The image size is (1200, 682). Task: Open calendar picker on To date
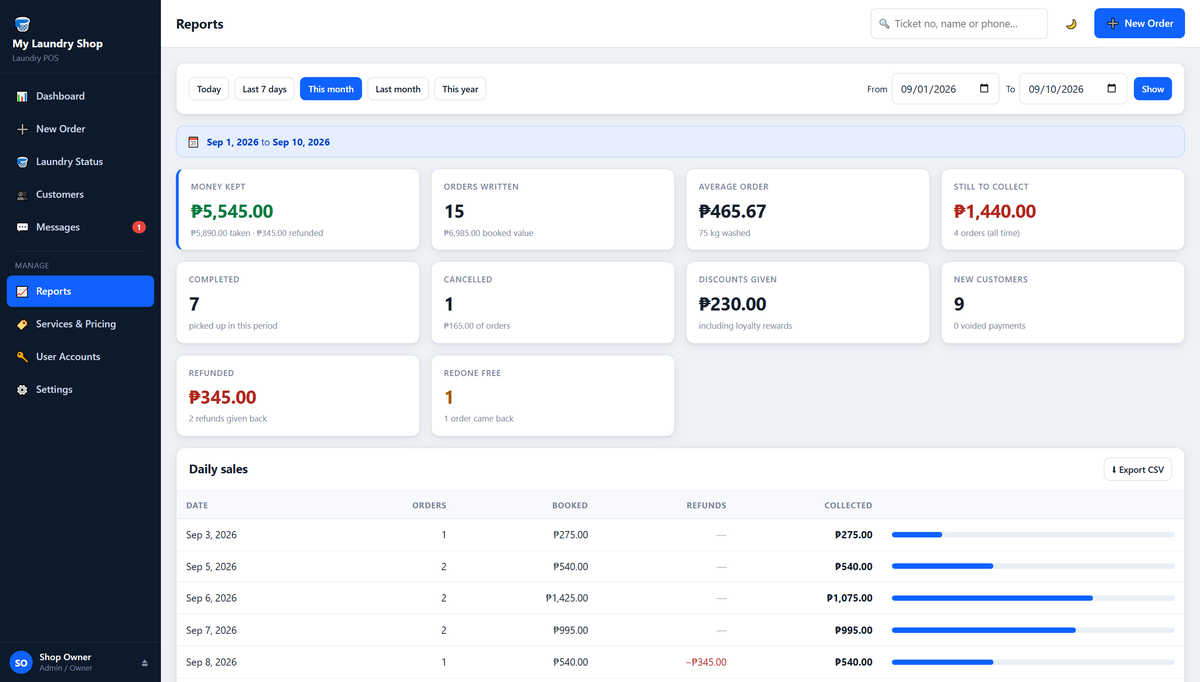[1111, 89]
